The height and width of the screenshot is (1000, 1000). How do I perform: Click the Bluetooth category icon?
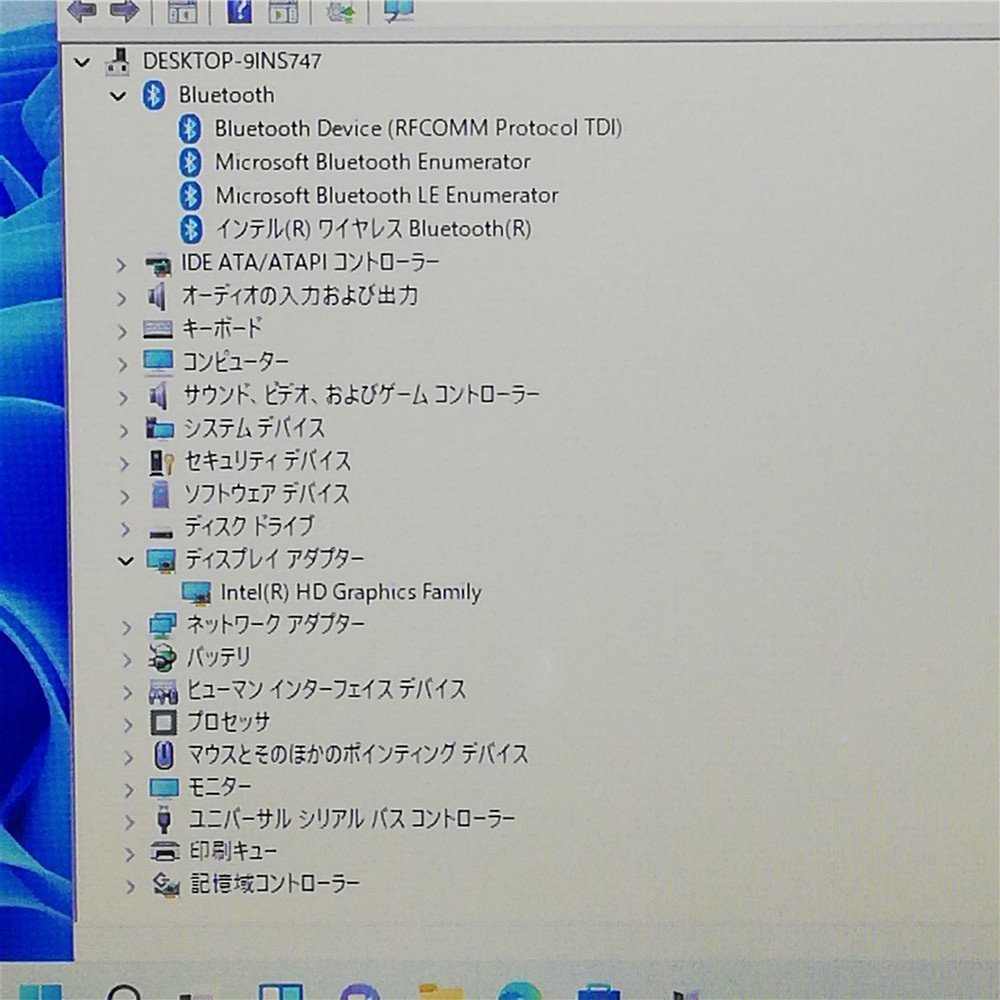click(x=154, y=96)
